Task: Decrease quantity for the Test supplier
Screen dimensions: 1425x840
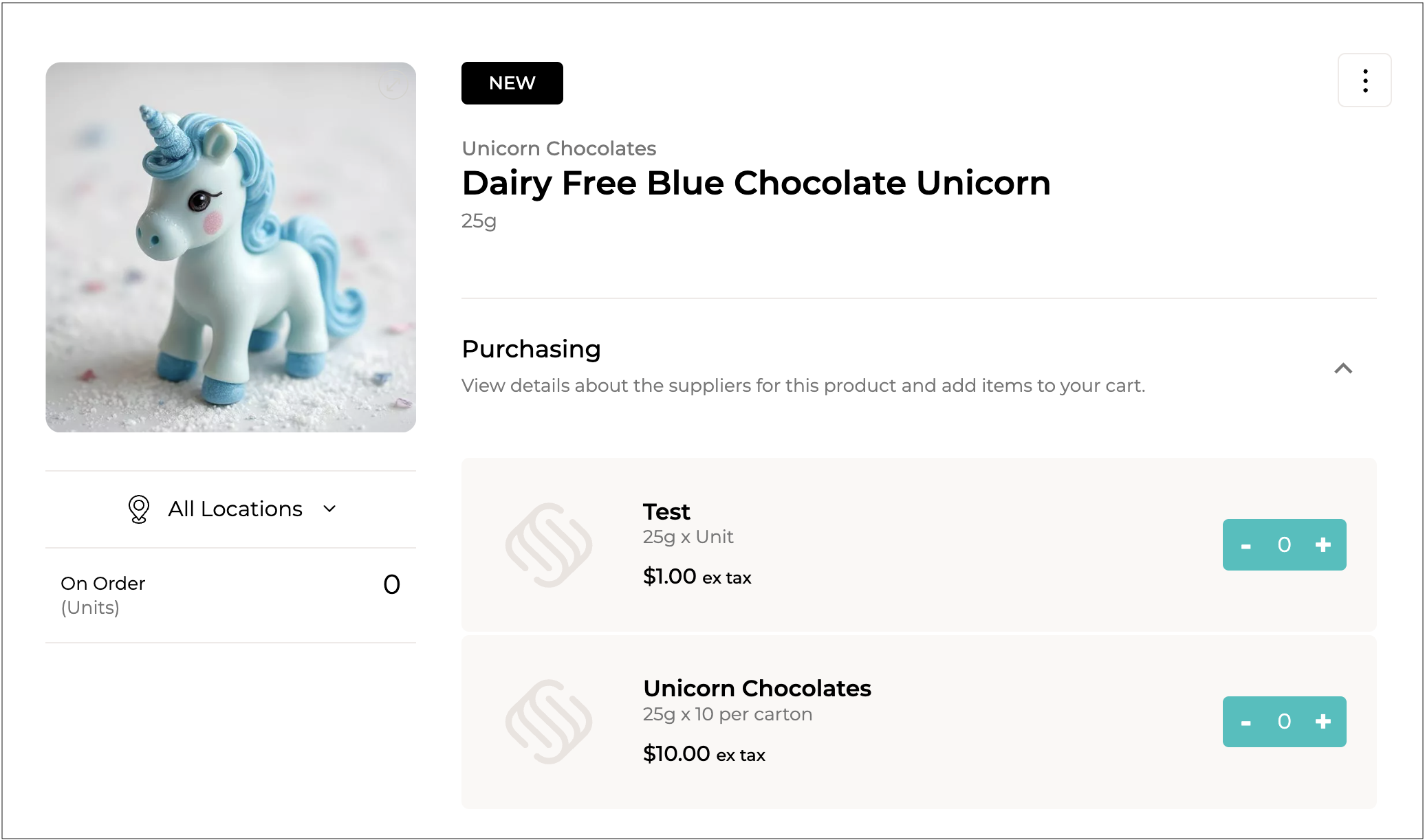Action: tap(1245, 546)
